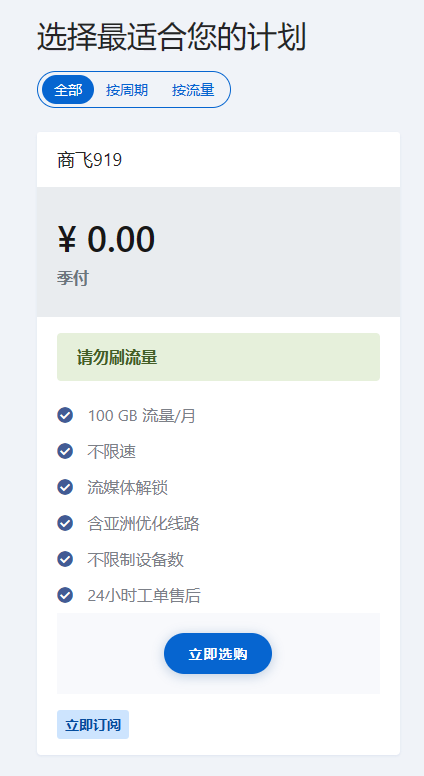Click the 选择最适合您的计划 heading
424x776 pixels.
point(171,37)
